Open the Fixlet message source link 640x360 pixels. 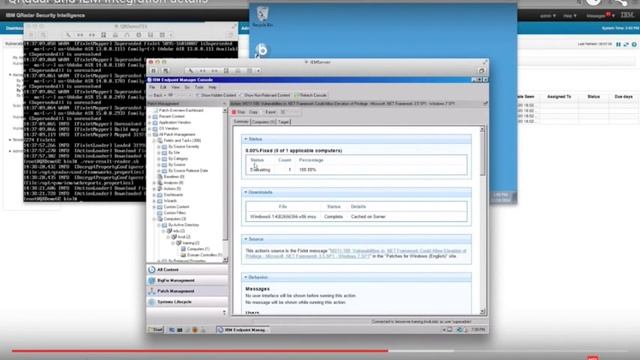point(356,253)
